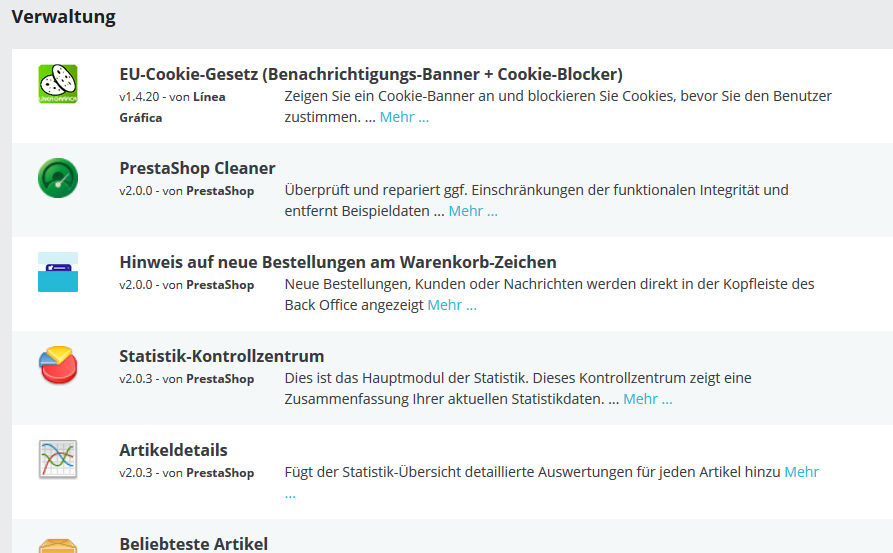This screenshot has width=893, height=553.
Task: Select Hinweis auf neue Bestellungen title
Action: (x=338, y=262)
